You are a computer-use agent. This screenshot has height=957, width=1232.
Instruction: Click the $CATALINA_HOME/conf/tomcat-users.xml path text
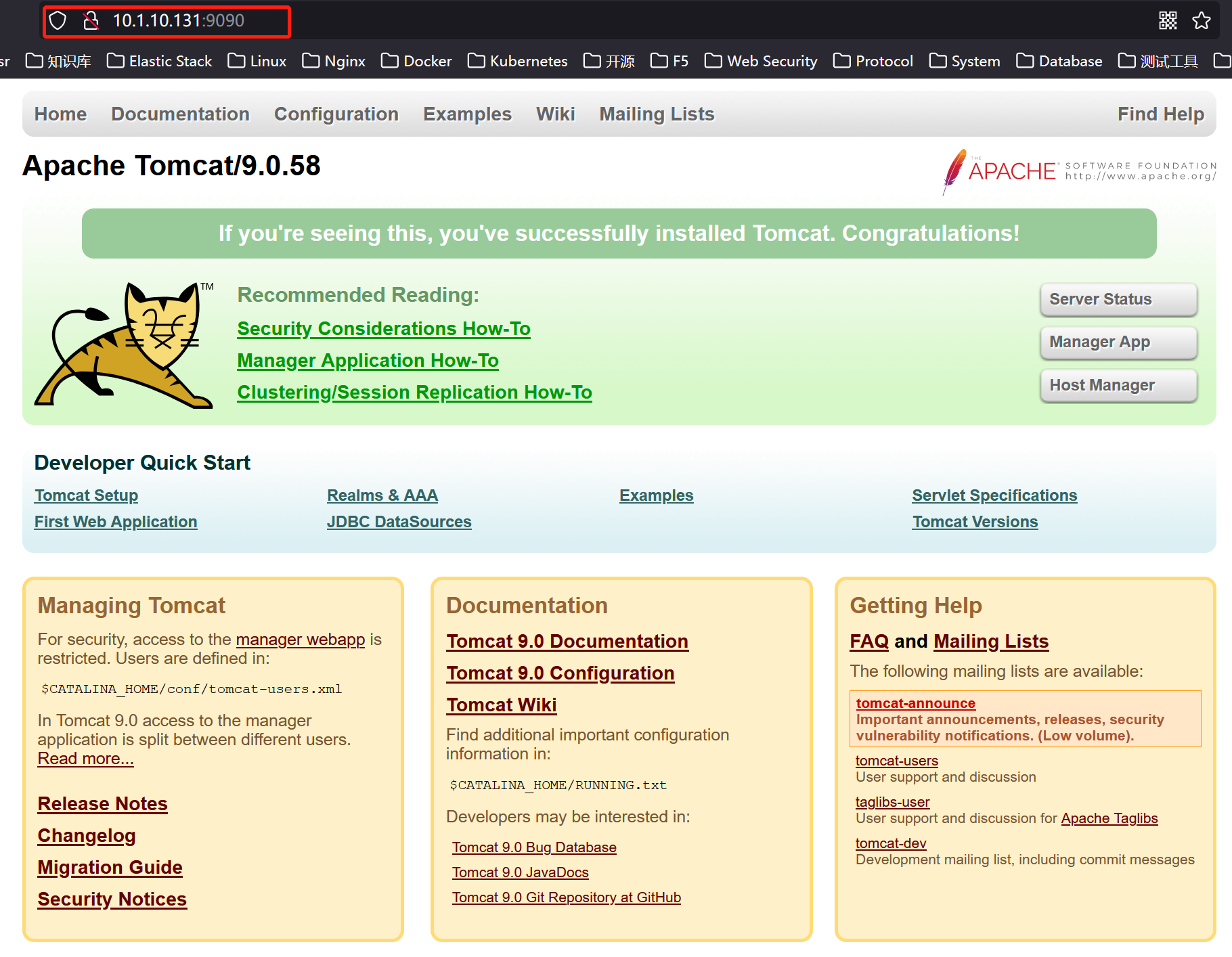click(192, 689)
